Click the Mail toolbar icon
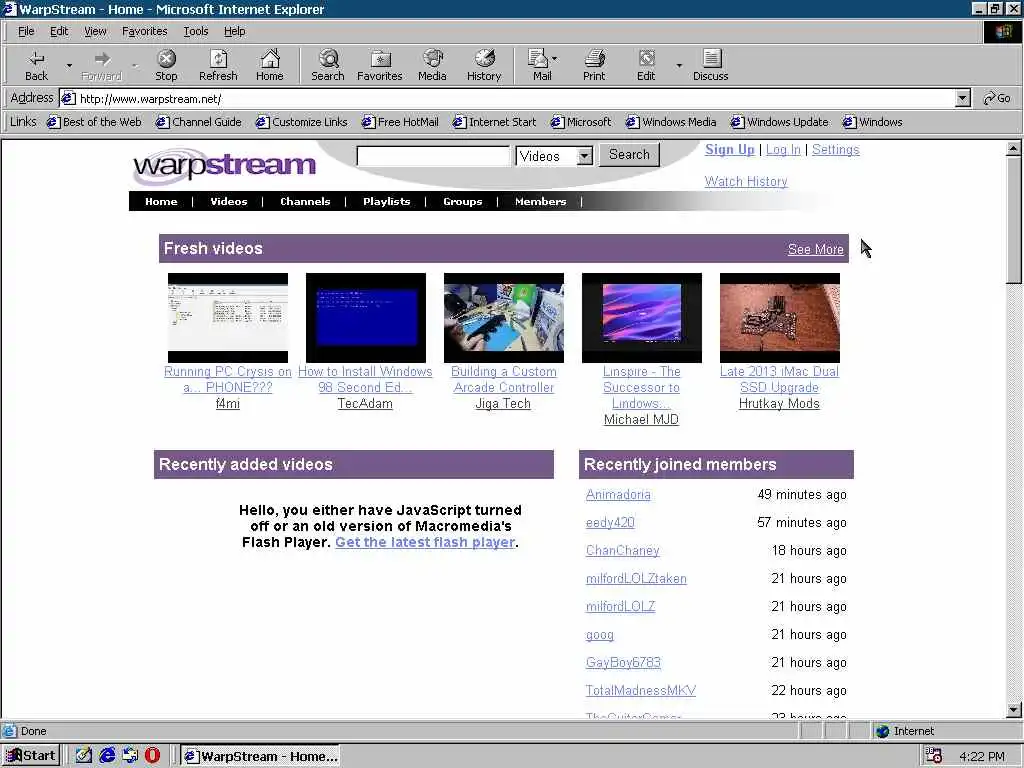Screen dimensions: 1024x768 539,65
